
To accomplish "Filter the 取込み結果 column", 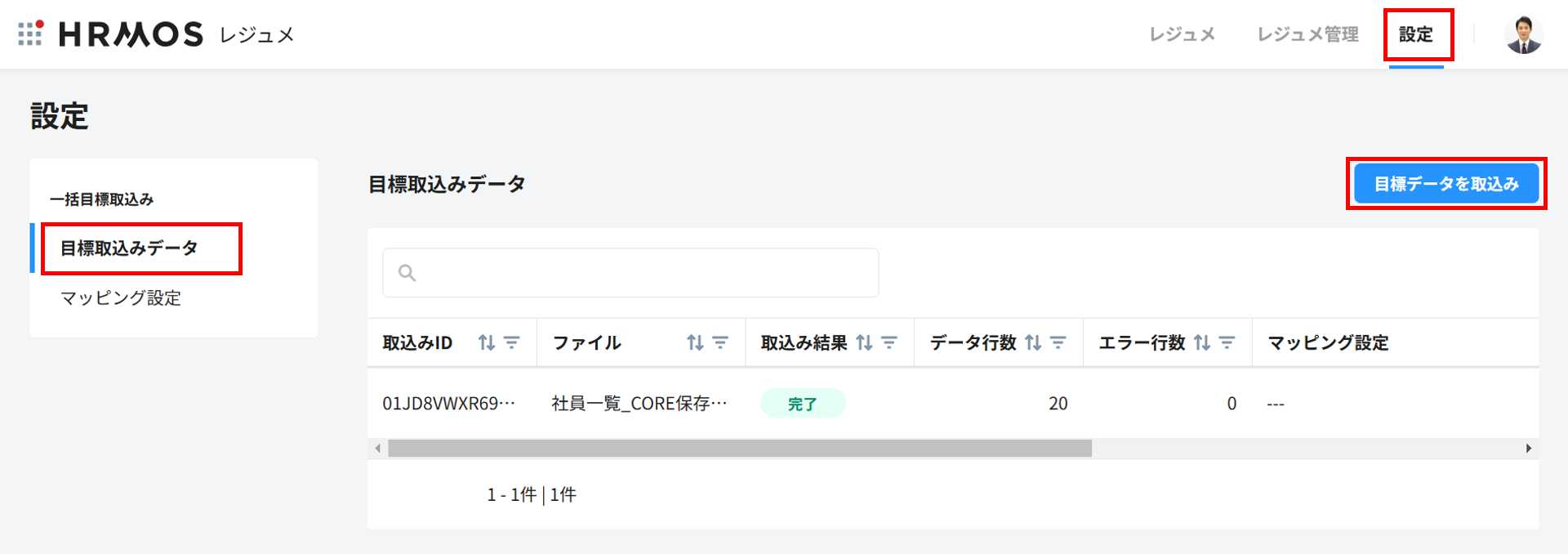I will tap(889, 342).
